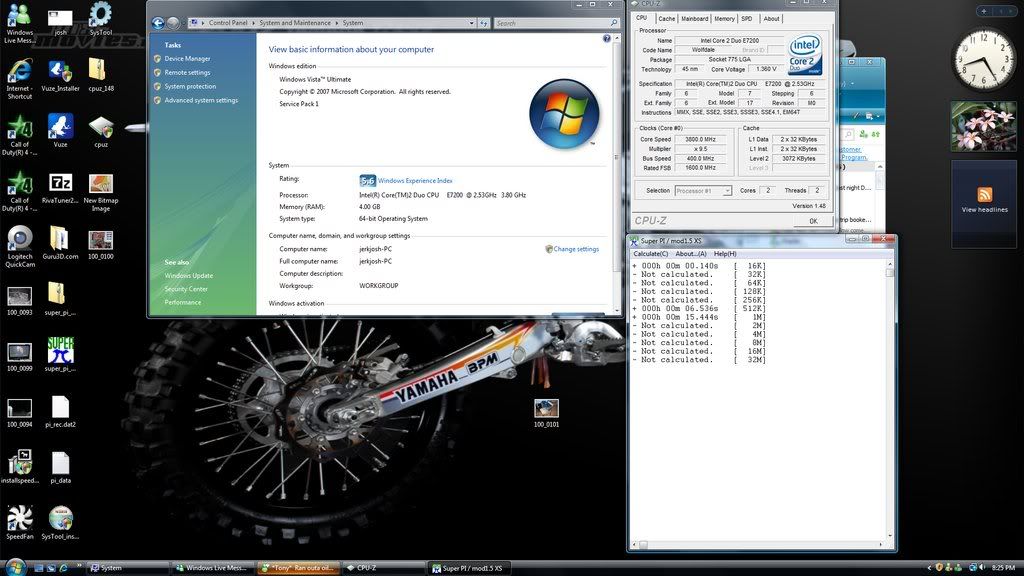Image resolution: width=1024 pixels, height=576 pixels.
Task: Click the Control Panel search field
Action: pos(556,23)
